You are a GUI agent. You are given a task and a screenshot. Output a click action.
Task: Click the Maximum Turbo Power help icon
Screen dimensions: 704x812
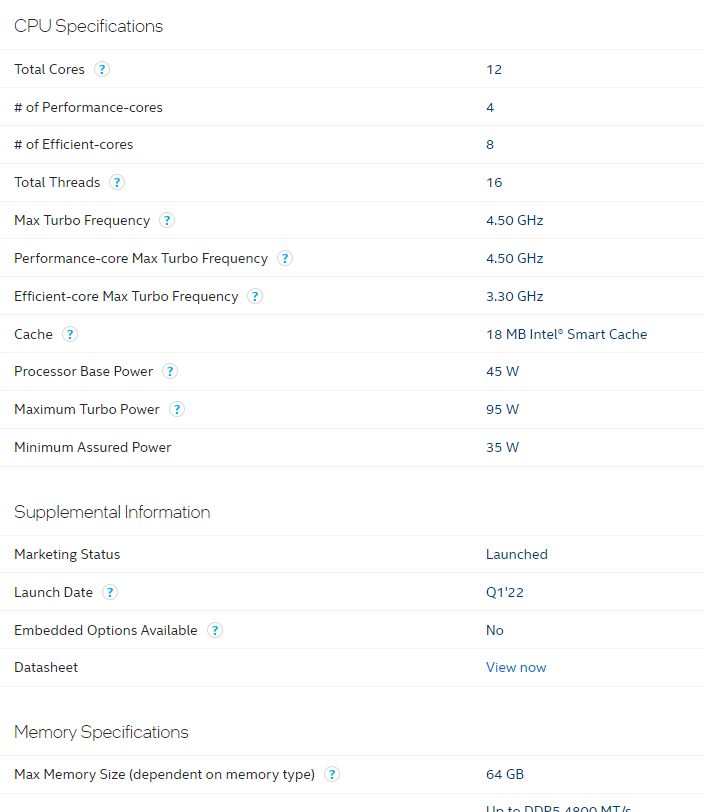tap(177, 409)
